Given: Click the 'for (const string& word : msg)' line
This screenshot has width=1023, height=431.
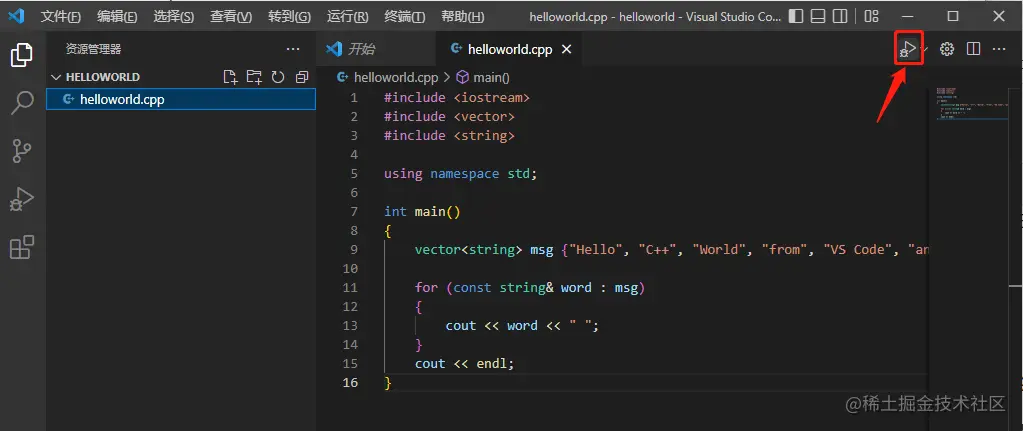Looking at the screenshot, I should pos(529,288).
